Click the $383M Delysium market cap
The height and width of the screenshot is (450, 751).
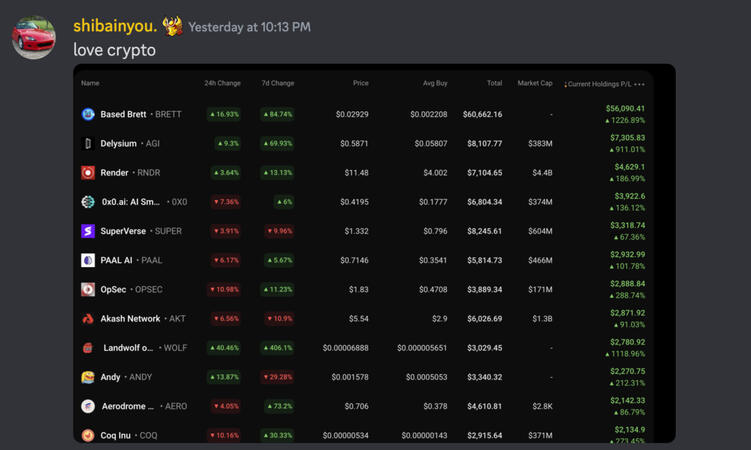click(x=540, y=143)
